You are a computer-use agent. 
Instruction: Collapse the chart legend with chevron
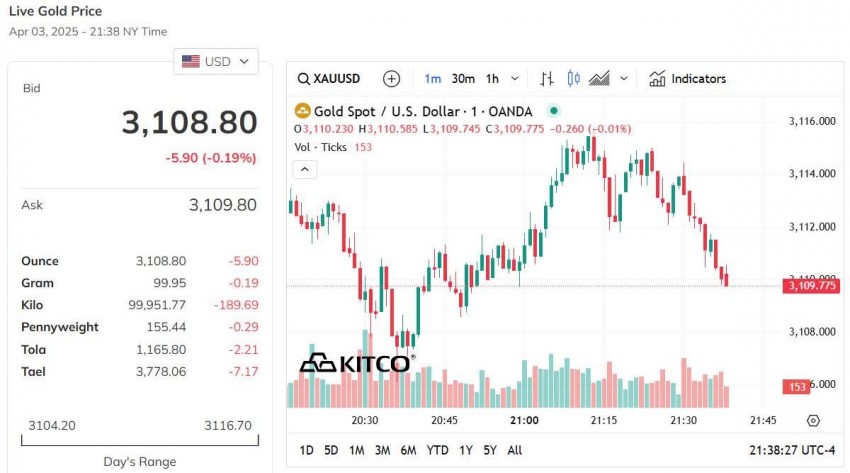tap(304, 169)
